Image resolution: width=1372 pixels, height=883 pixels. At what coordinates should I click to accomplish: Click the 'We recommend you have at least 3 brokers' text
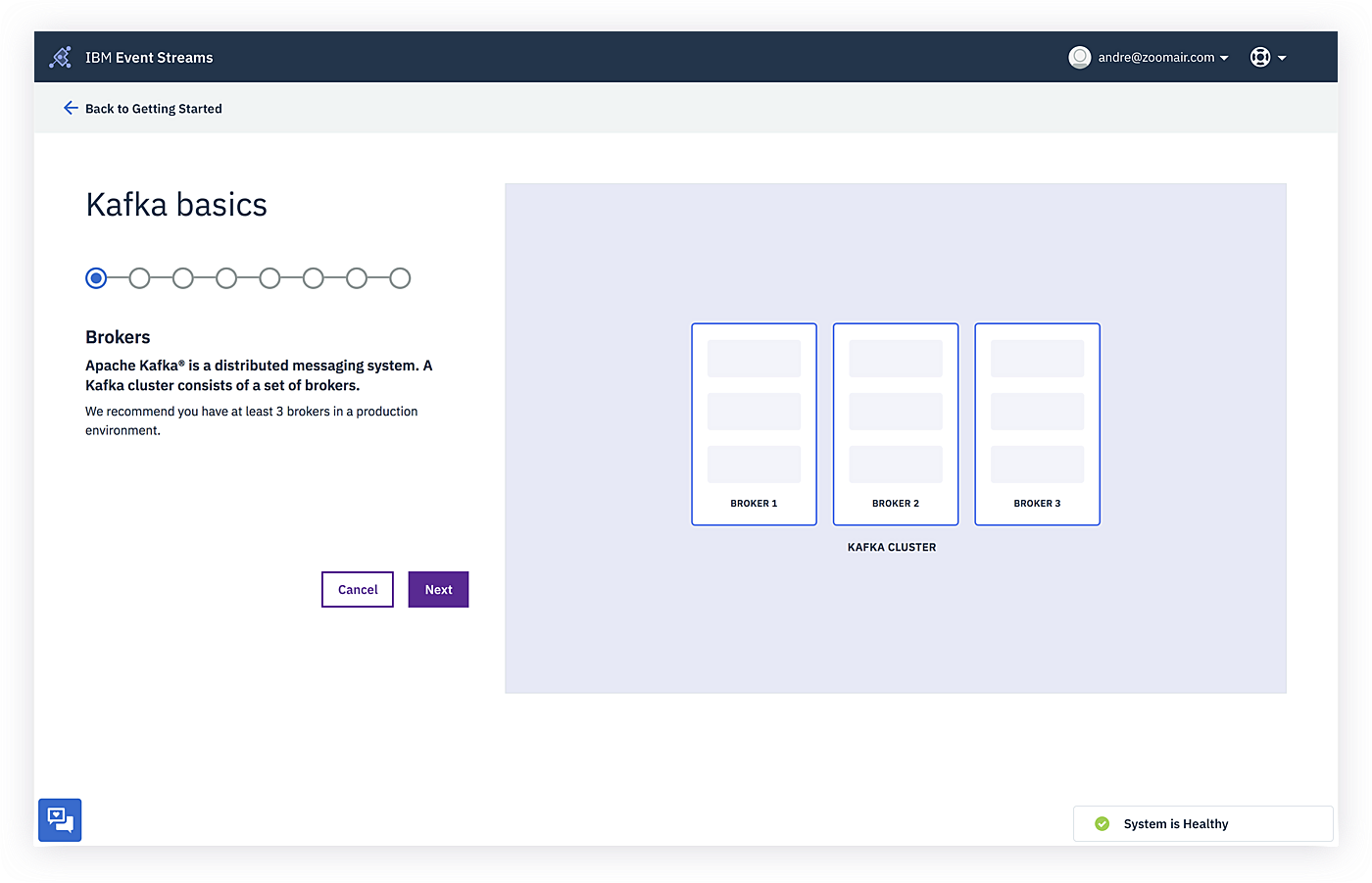coord(252,420)
